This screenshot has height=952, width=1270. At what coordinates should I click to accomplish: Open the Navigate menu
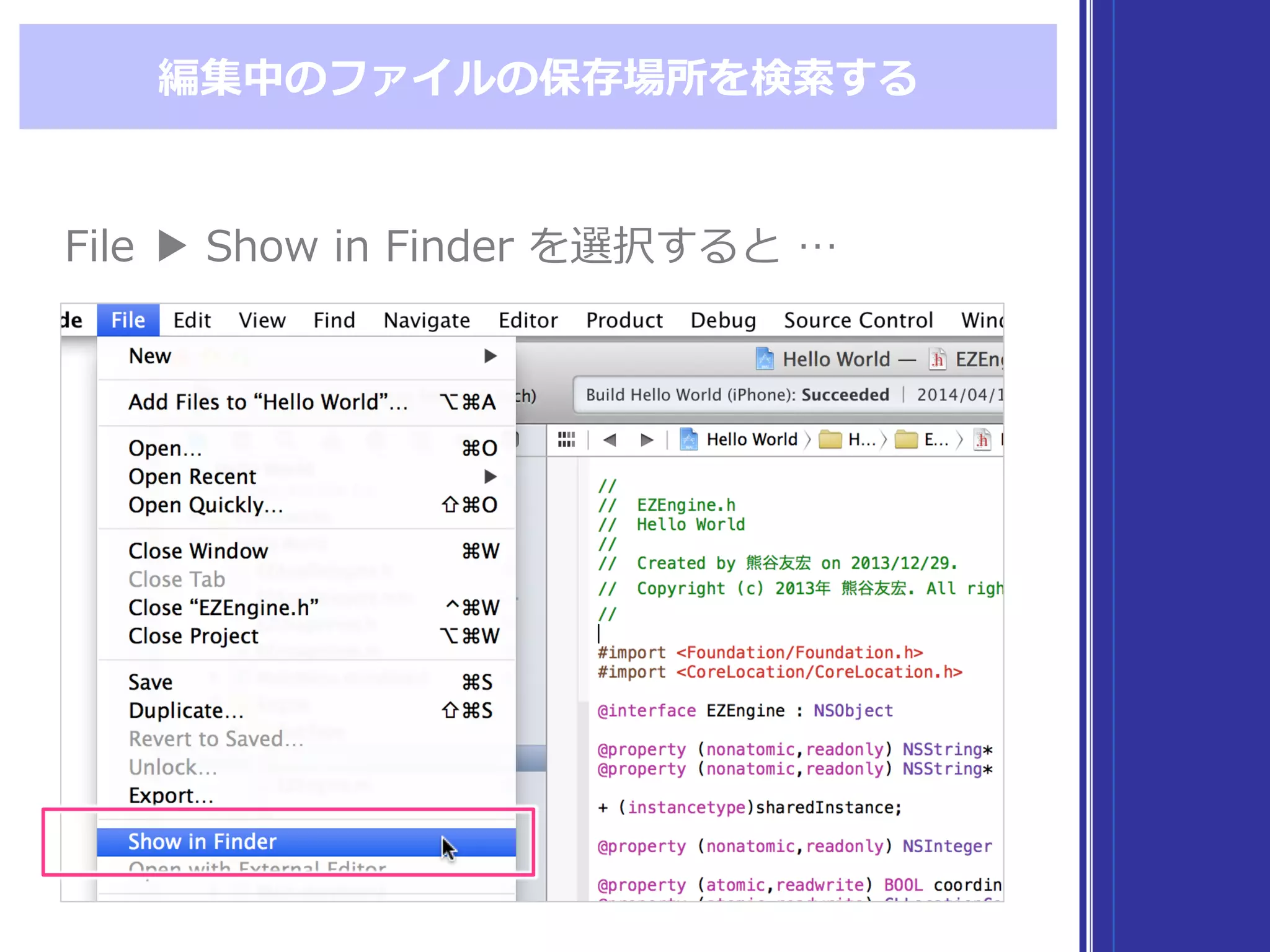click(x=427, y=320)
